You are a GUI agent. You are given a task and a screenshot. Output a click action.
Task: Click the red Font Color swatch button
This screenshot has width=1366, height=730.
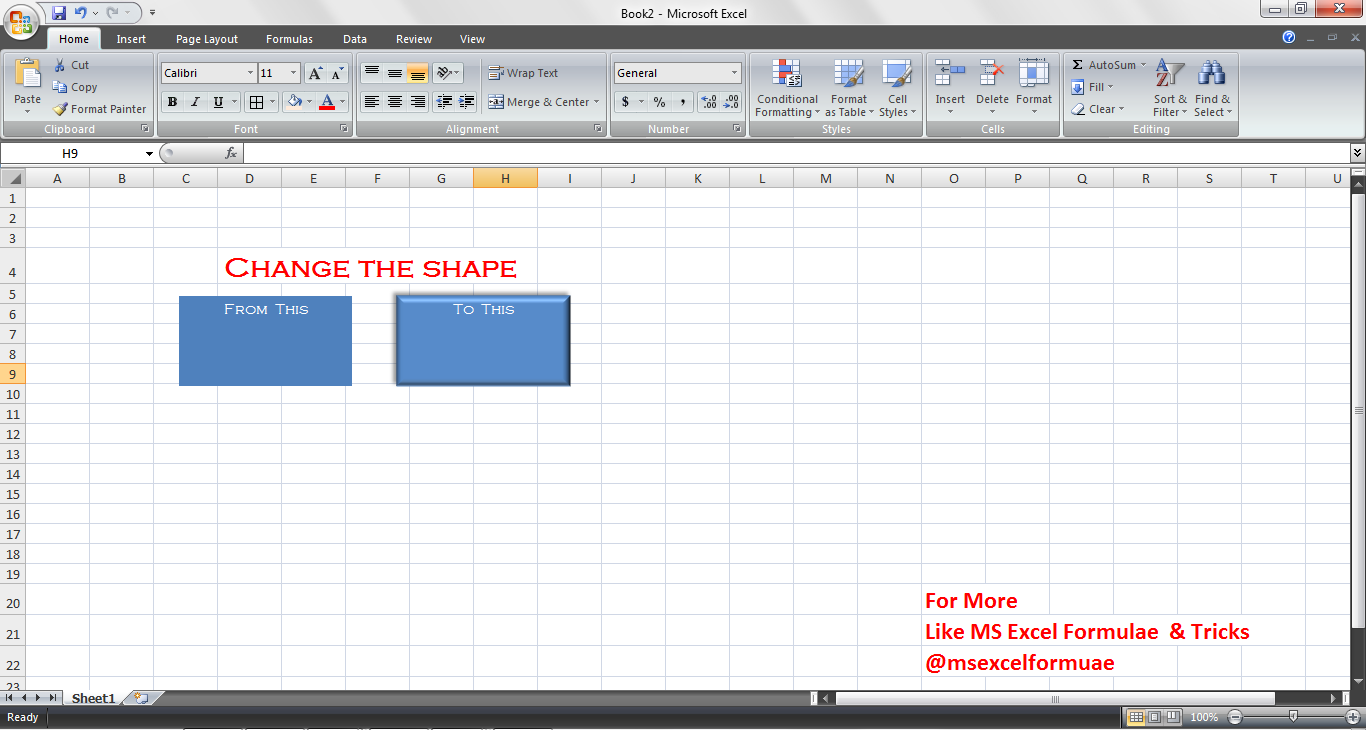coord(326,102)
